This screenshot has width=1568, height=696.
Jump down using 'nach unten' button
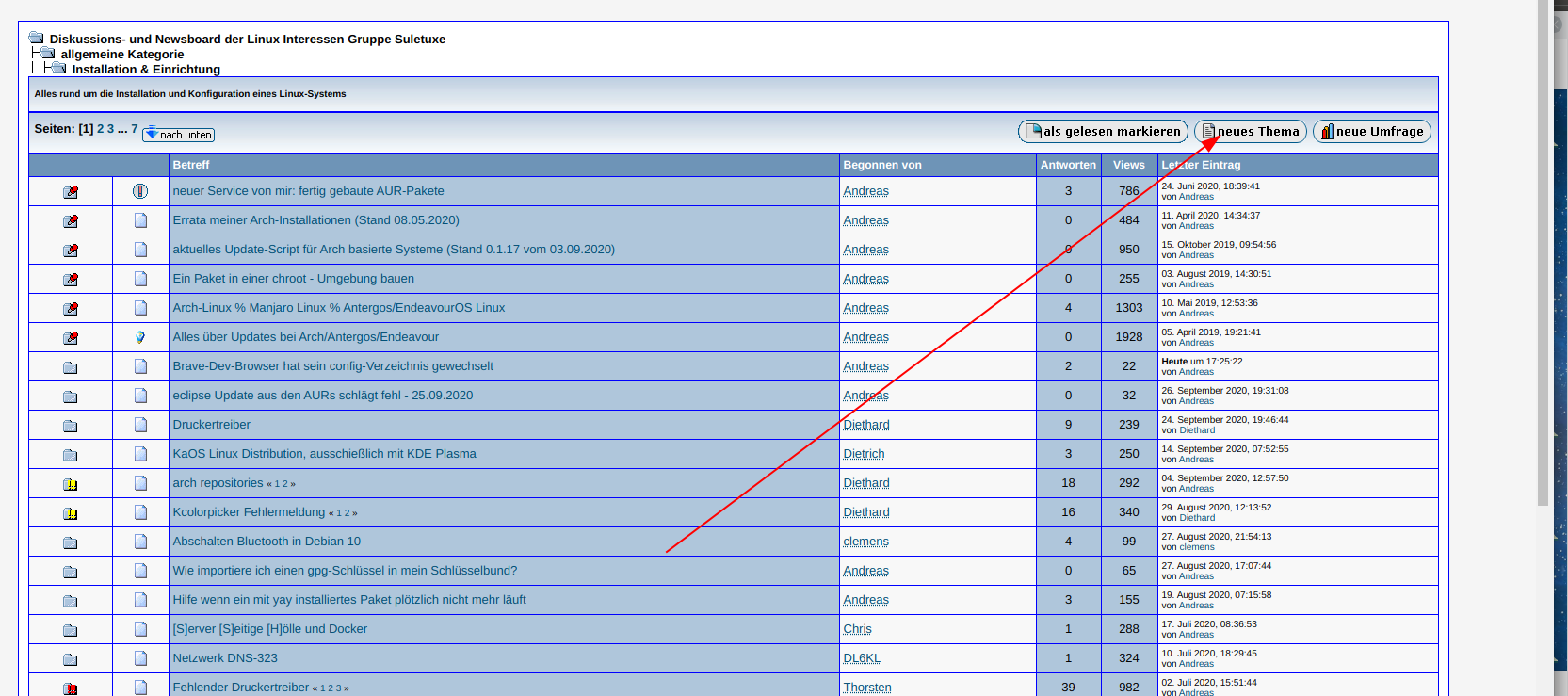(x=178, y=135)
